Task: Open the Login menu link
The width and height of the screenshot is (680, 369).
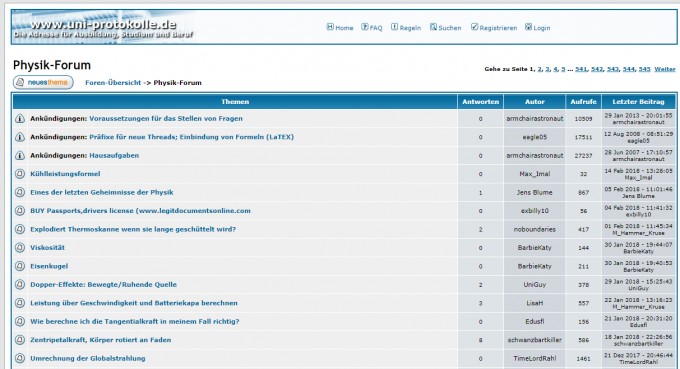Action: click(x=542, y=28)
